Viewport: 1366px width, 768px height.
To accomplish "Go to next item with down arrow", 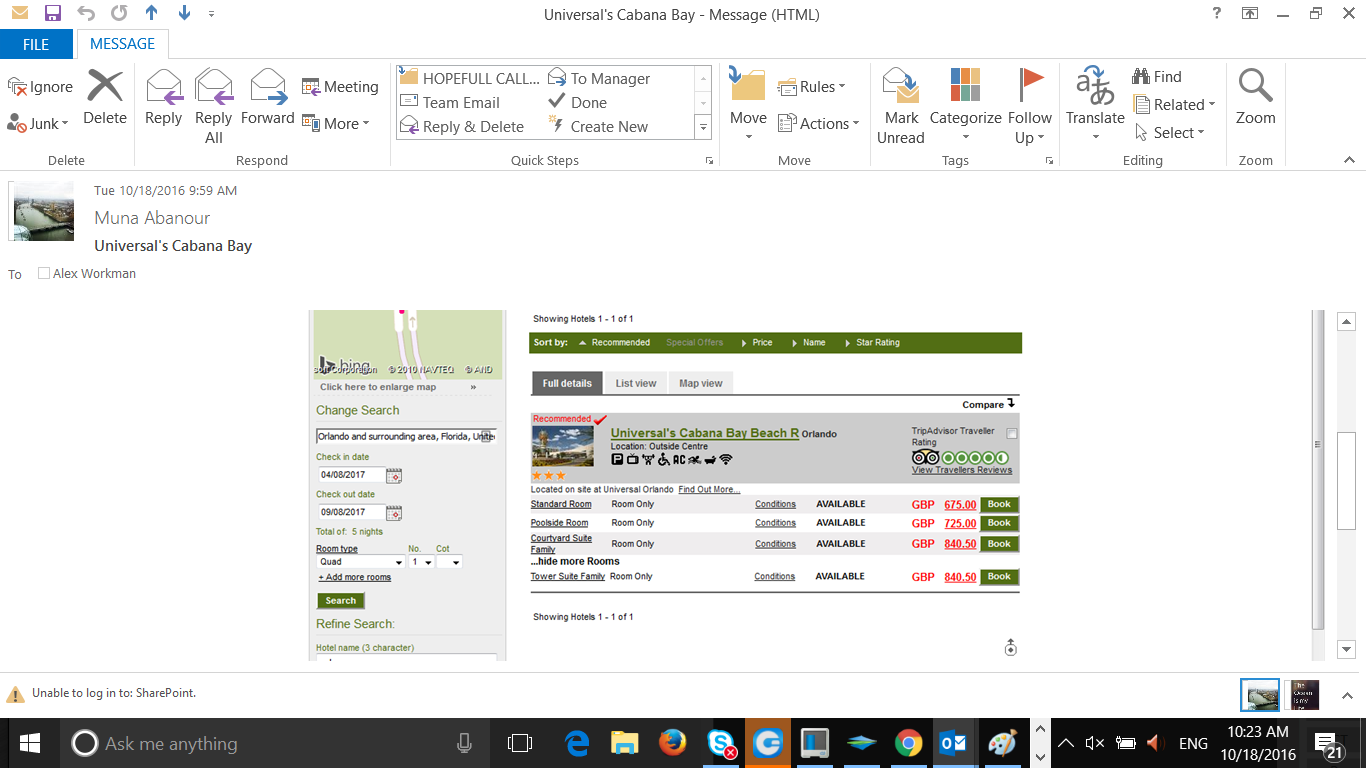I will tap(184, 14).
